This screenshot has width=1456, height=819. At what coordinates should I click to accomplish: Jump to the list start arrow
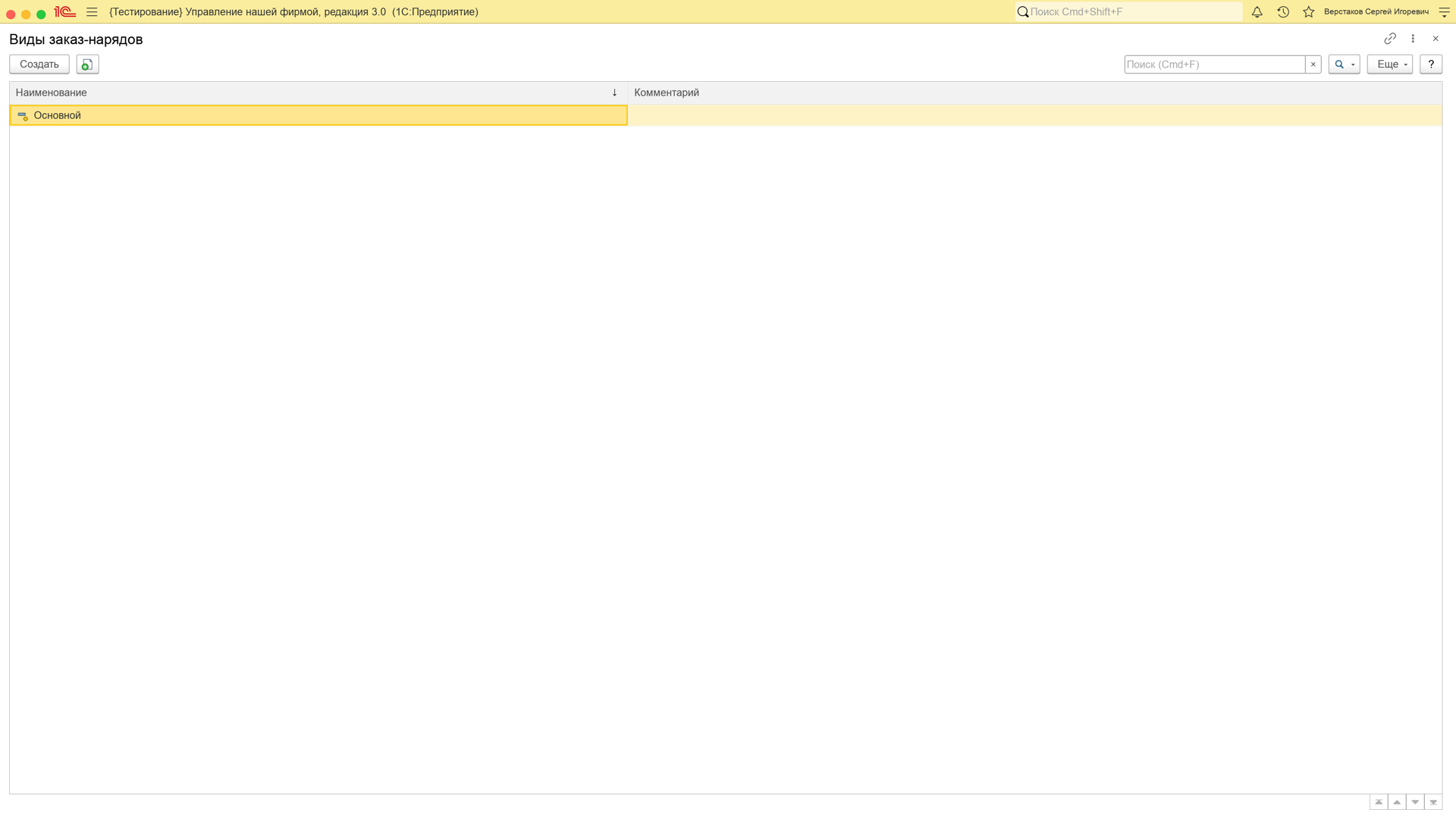[1379, 802]
